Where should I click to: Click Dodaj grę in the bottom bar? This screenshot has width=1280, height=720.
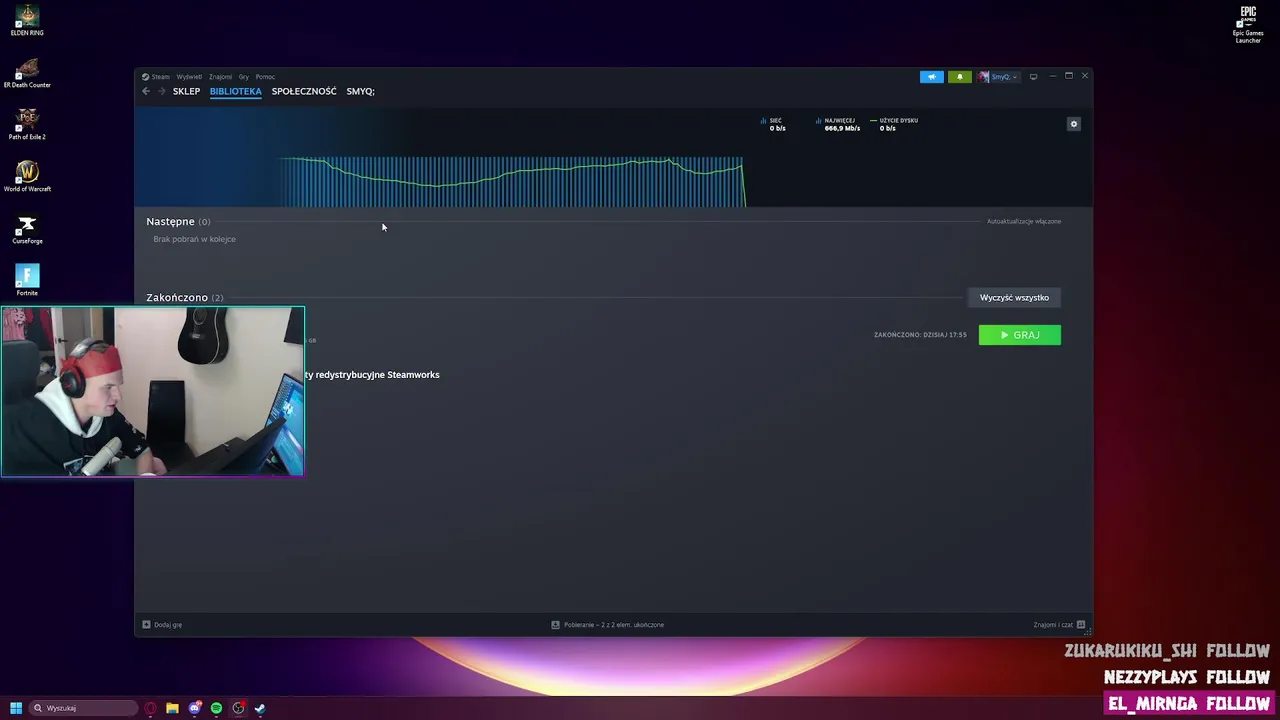(168, 625)
